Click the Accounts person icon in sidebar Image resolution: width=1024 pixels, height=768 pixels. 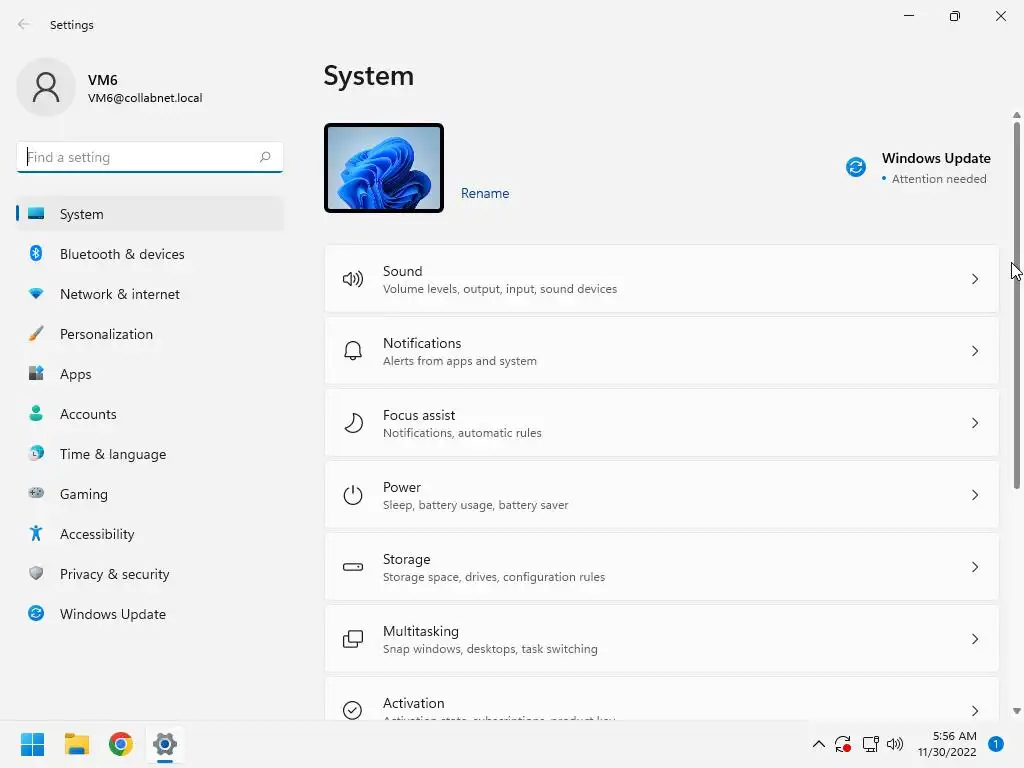(36, 413)
